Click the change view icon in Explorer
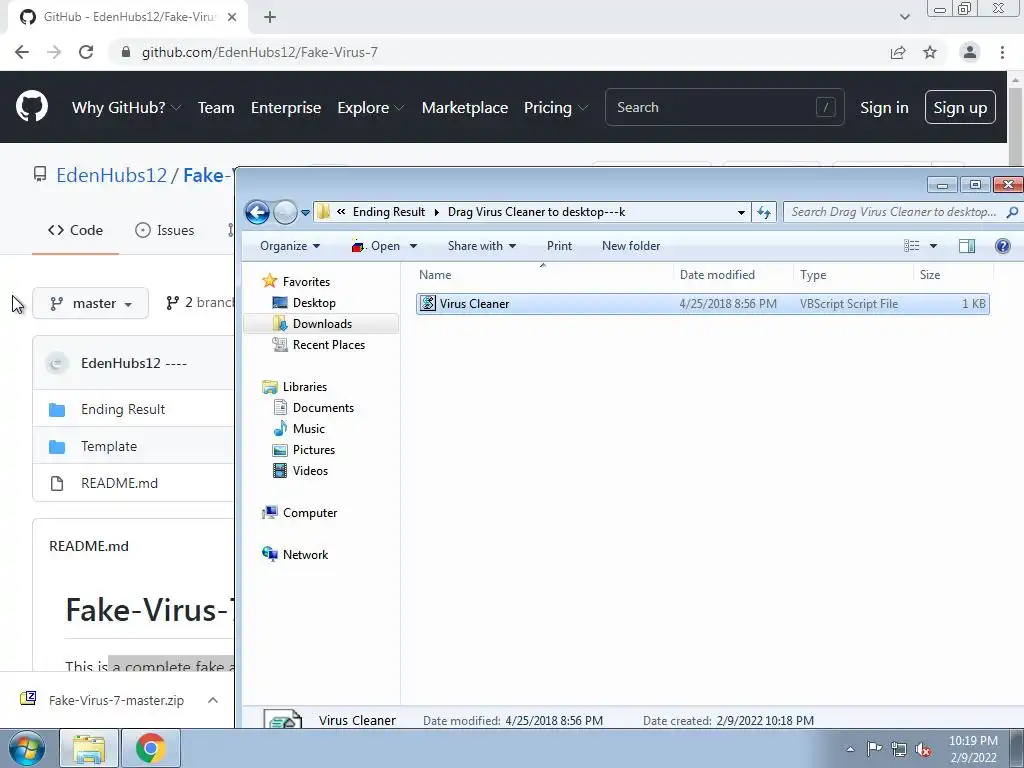This screenshot has width=1024, height=768. point(912,246)
